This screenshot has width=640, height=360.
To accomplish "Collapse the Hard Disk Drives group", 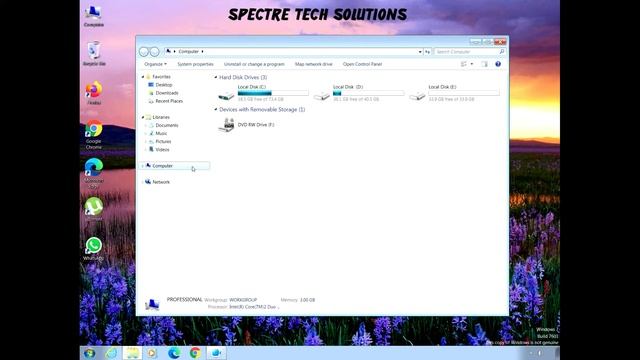I will (216, 77).
